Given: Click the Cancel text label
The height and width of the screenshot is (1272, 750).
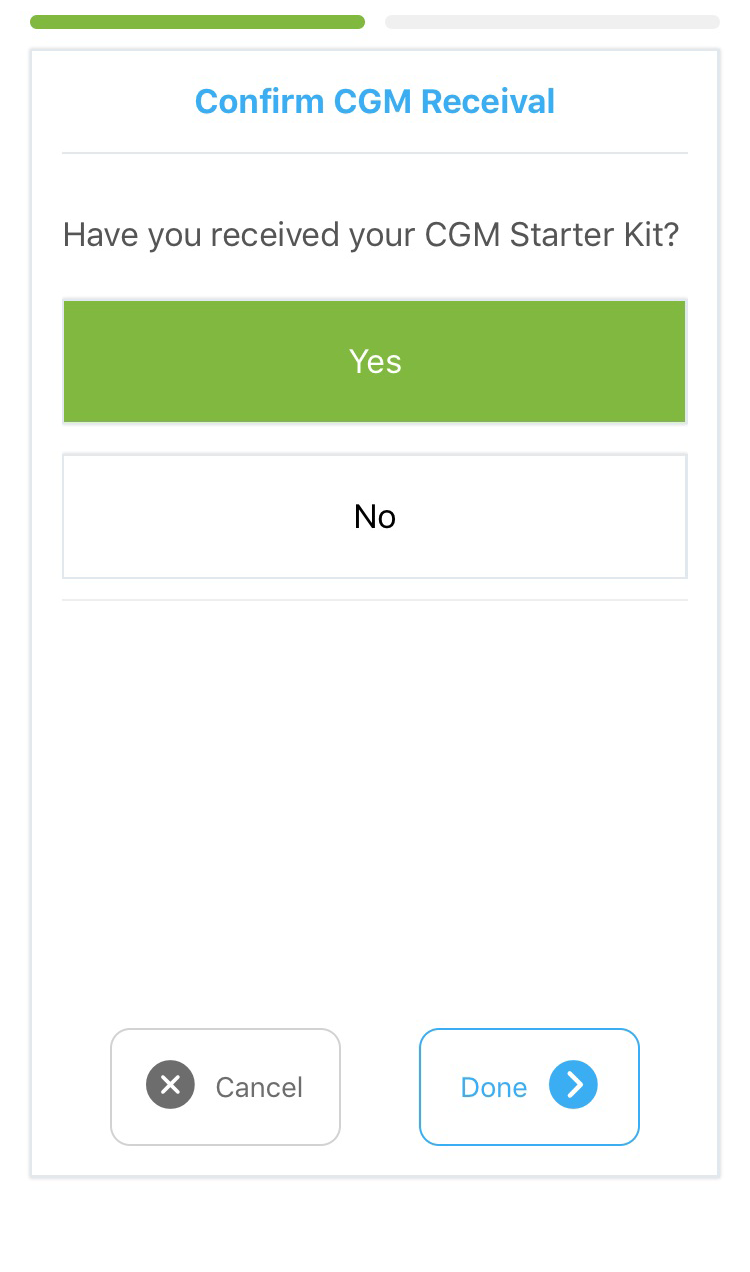Looking at the screenshot, I should (259, 1087).
